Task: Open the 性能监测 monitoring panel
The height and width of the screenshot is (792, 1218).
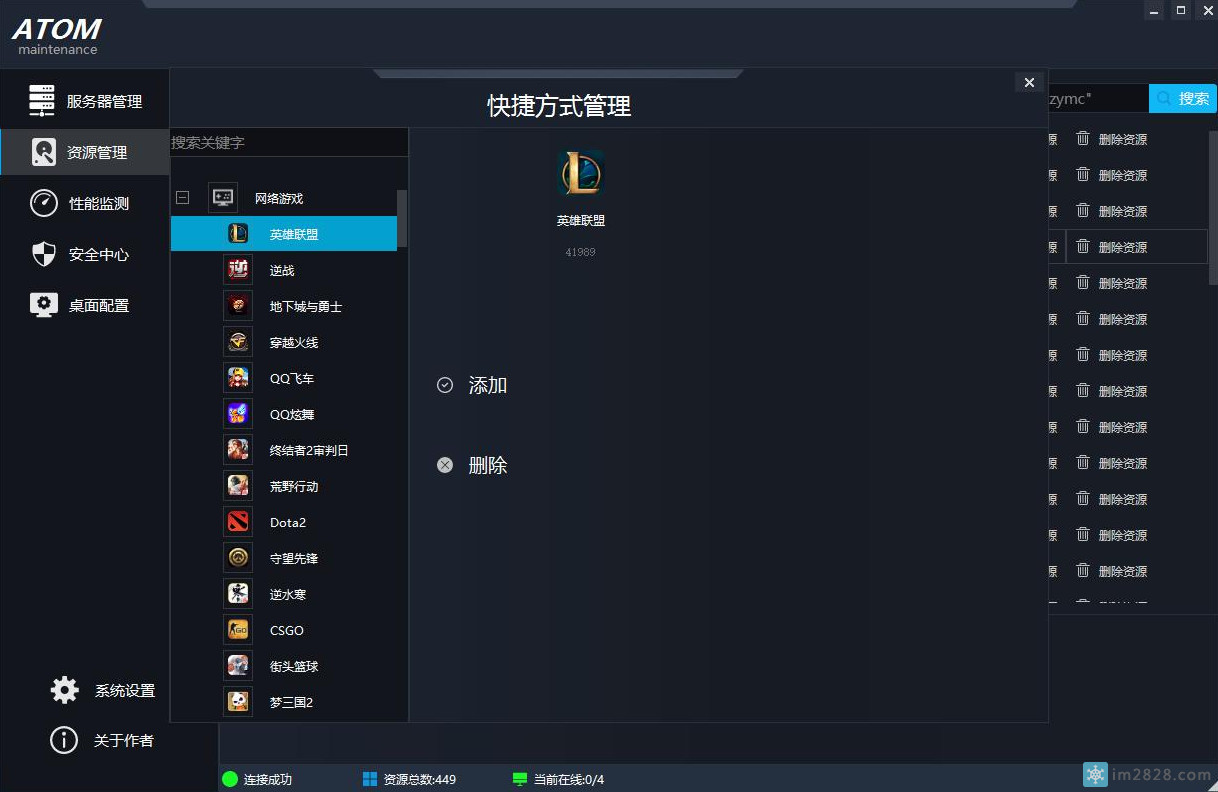Action: pos(85,202)
